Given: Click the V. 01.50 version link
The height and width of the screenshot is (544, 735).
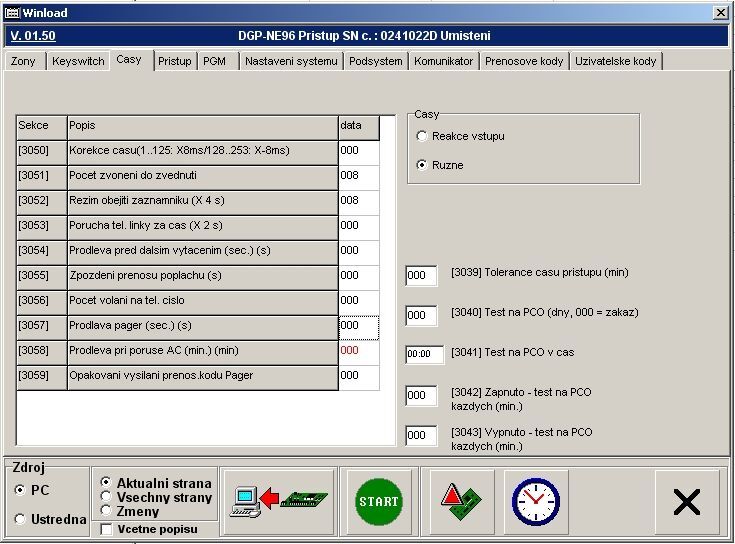Looking at the screenshot, I should pyautogui.click(x=32, y=36).
